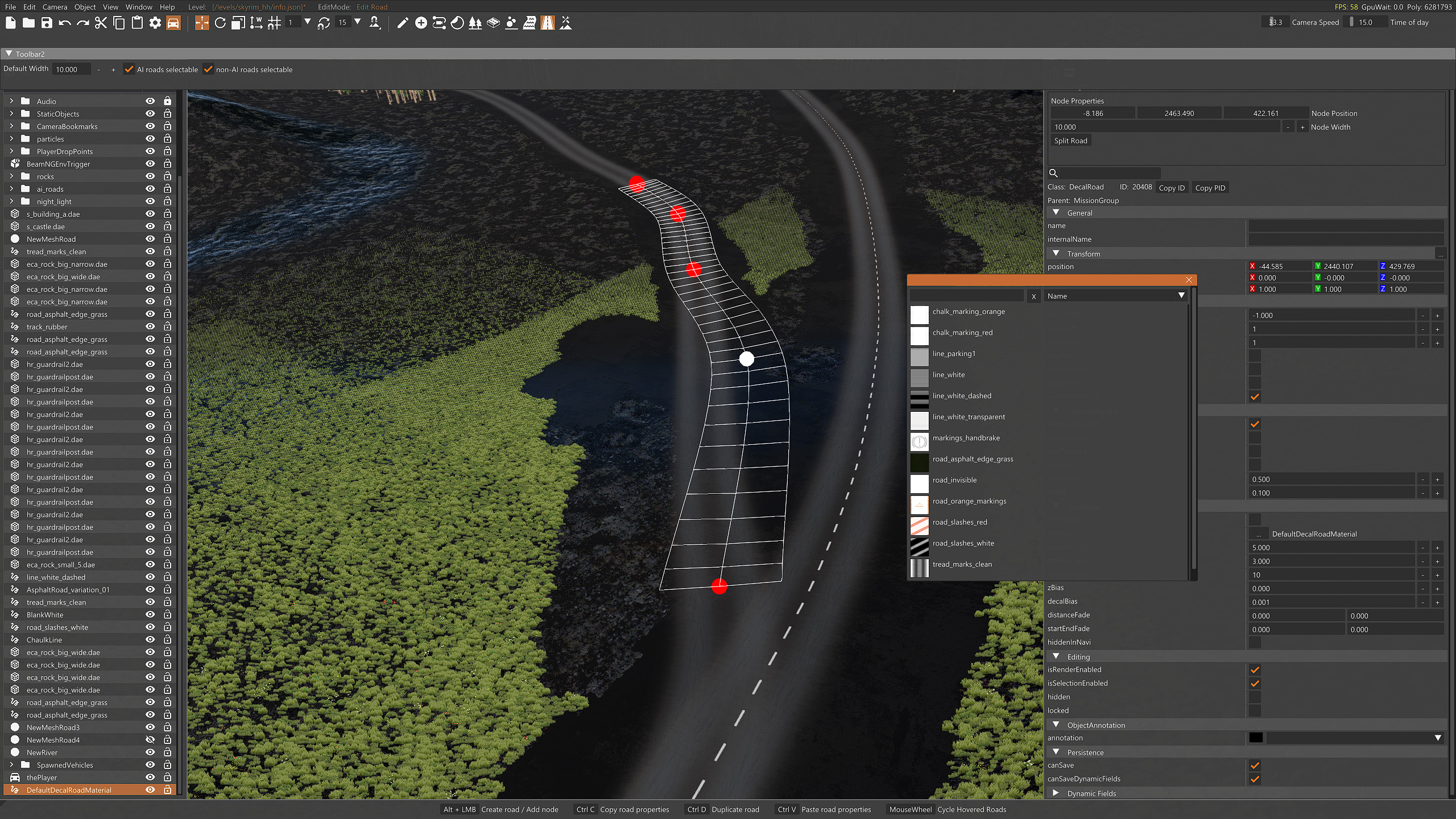Open the Camera menu

55,7
